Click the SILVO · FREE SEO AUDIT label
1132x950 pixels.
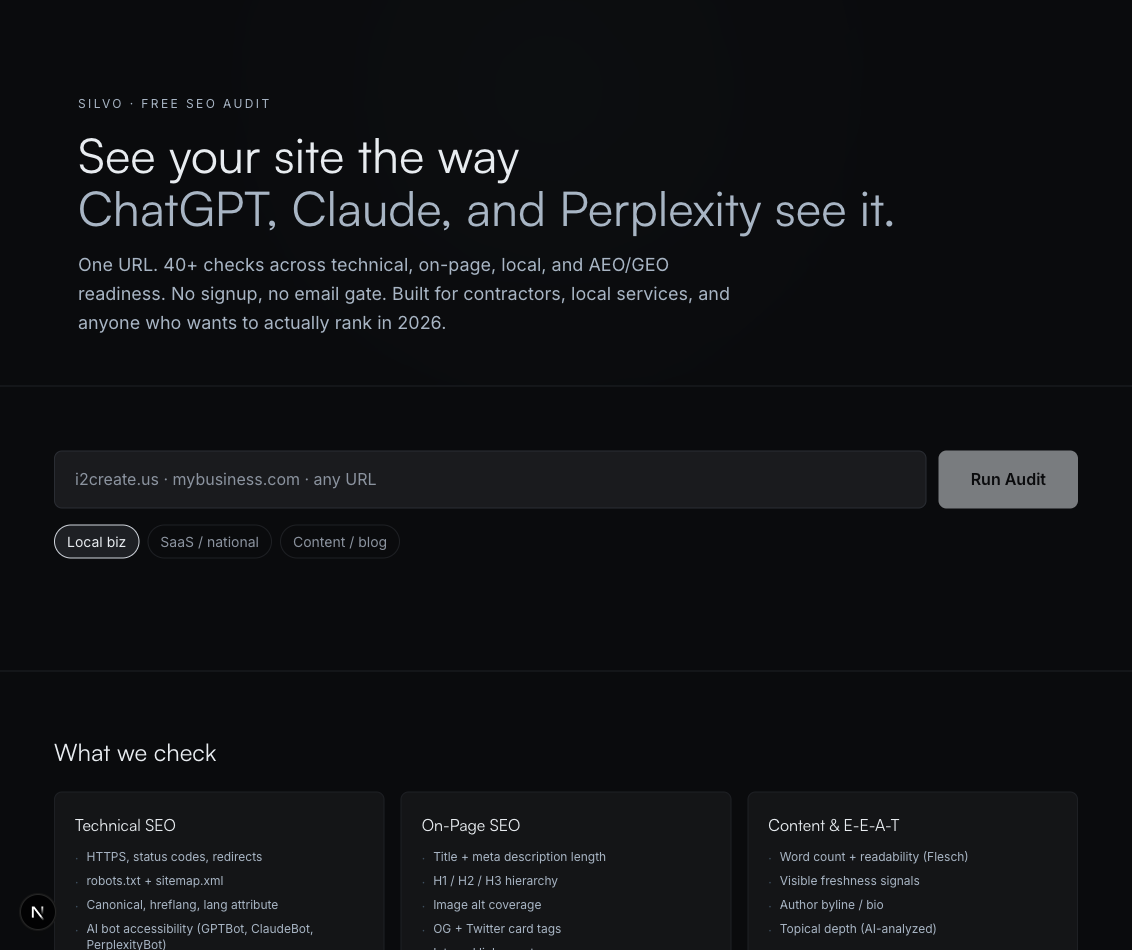pos(174,104)
